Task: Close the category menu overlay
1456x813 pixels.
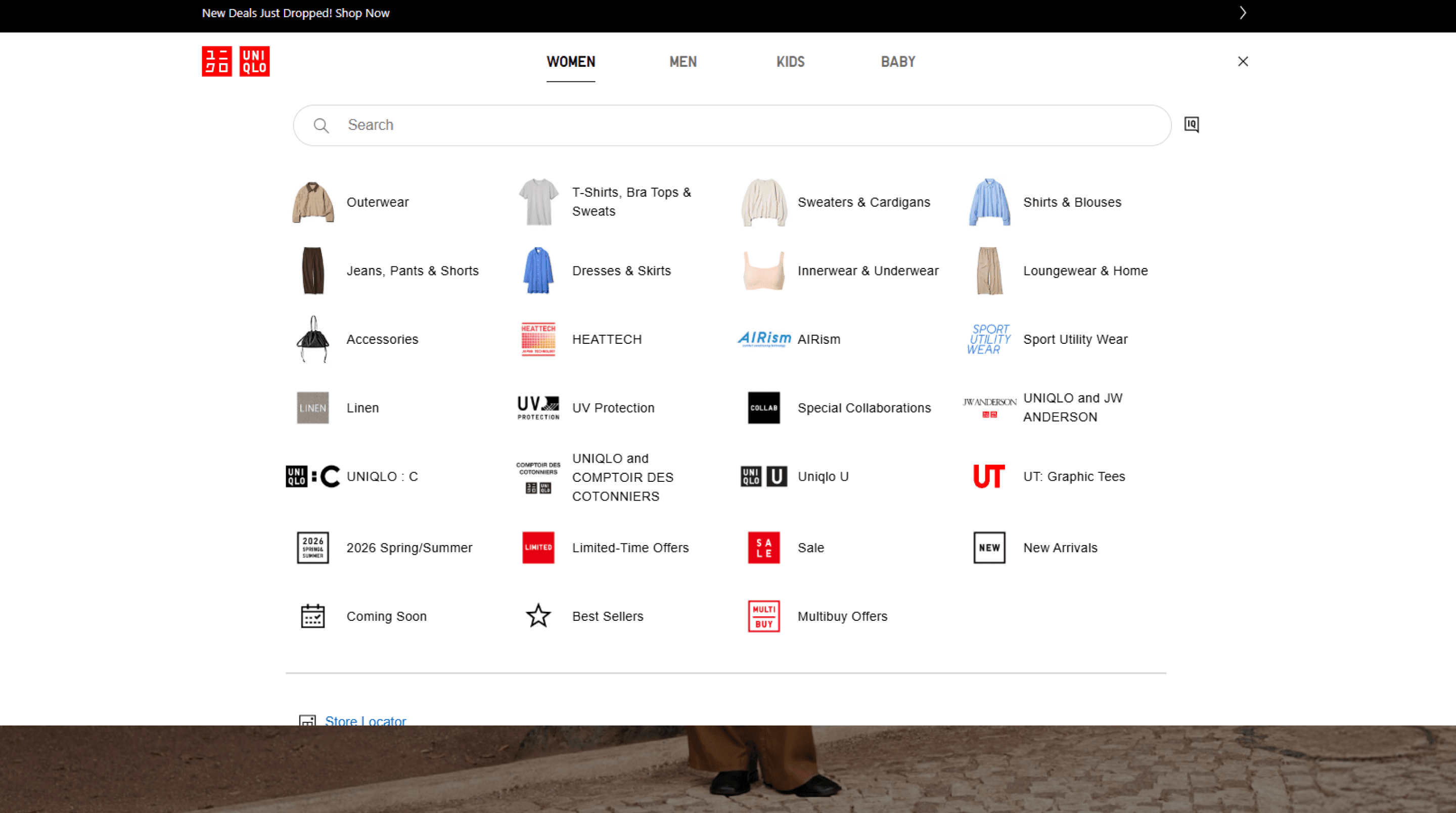Action: 1242,61
